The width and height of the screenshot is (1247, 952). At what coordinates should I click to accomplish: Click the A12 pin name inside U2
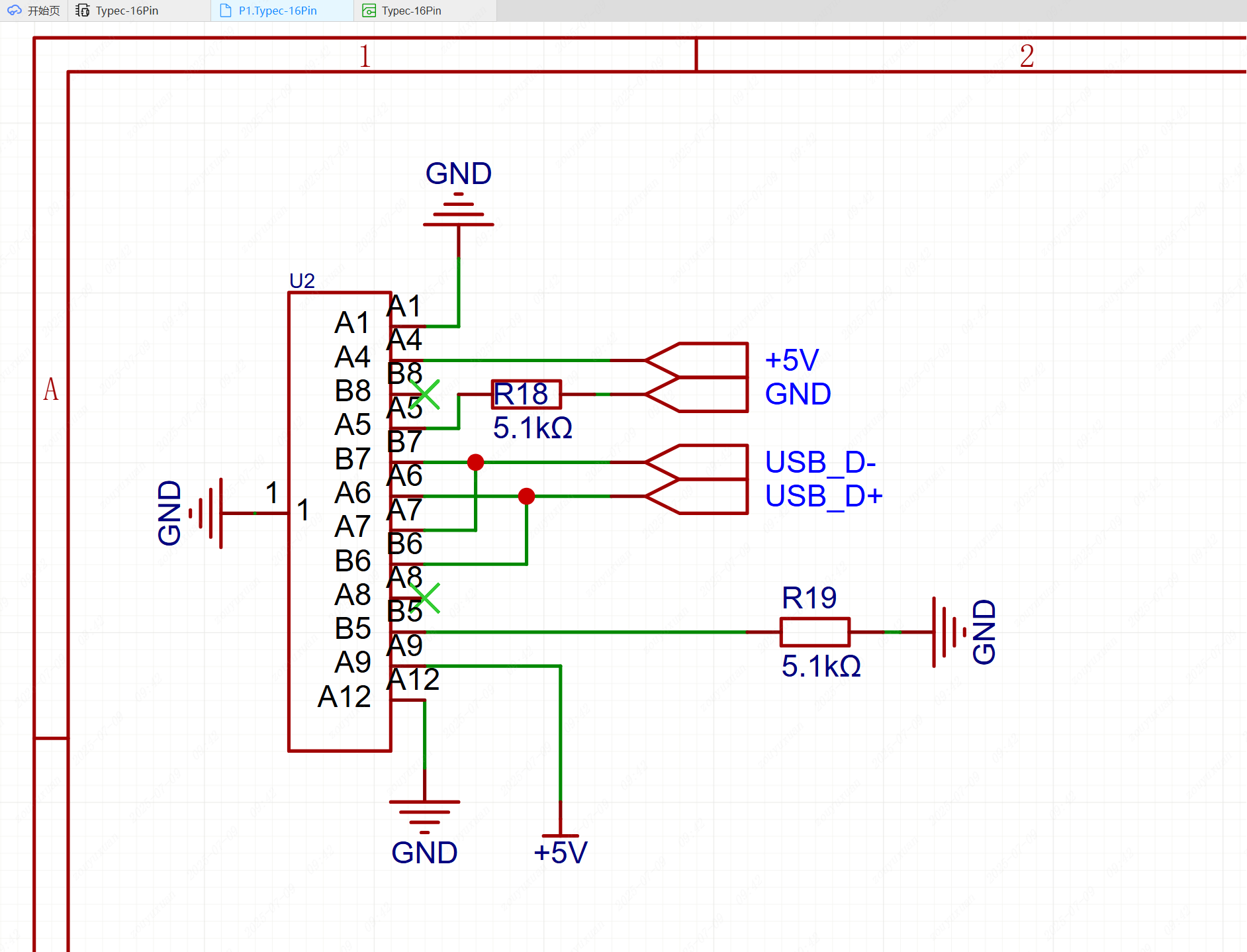pyautogui.click(x=344, y=696)
